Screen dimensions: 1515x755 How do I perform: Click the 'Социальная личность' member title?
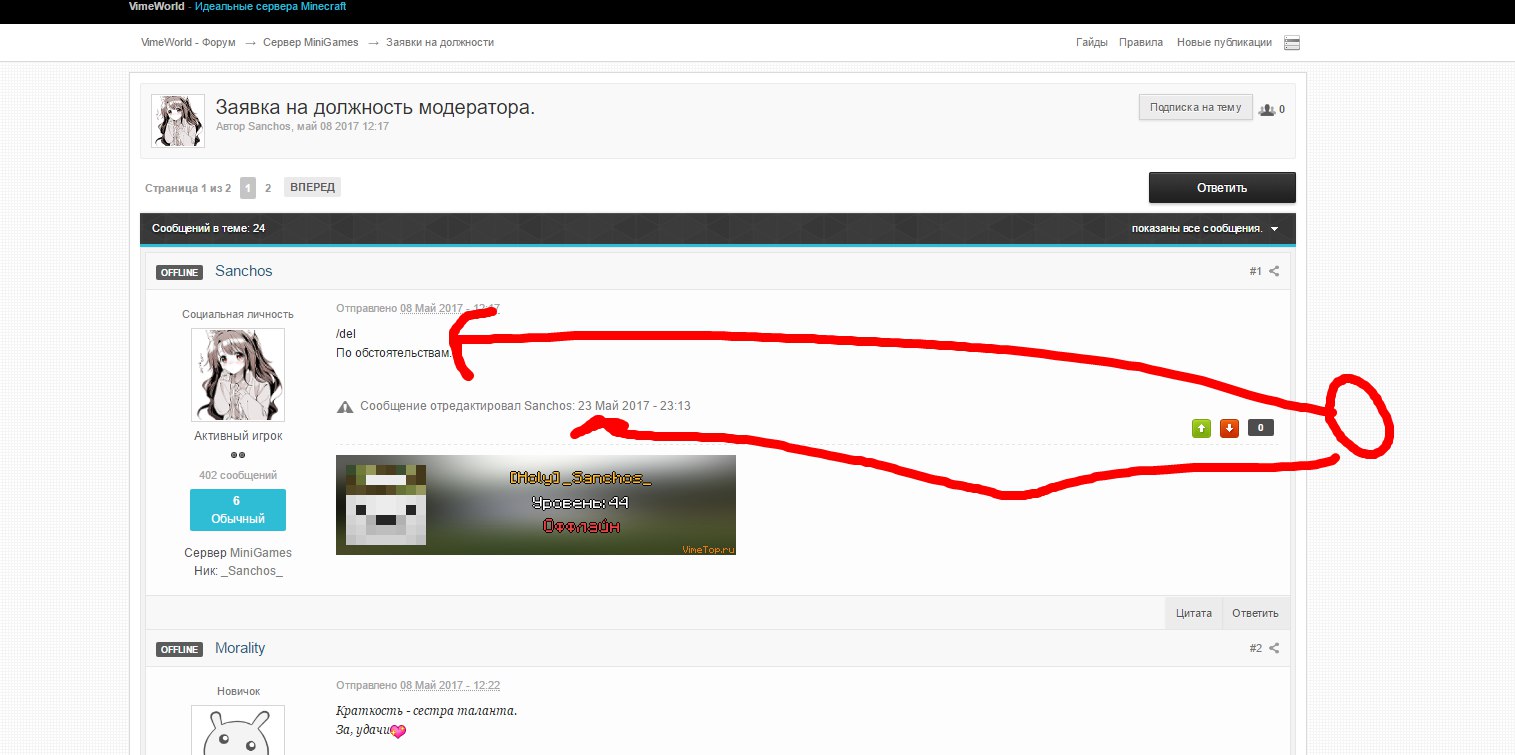(238, 314)
